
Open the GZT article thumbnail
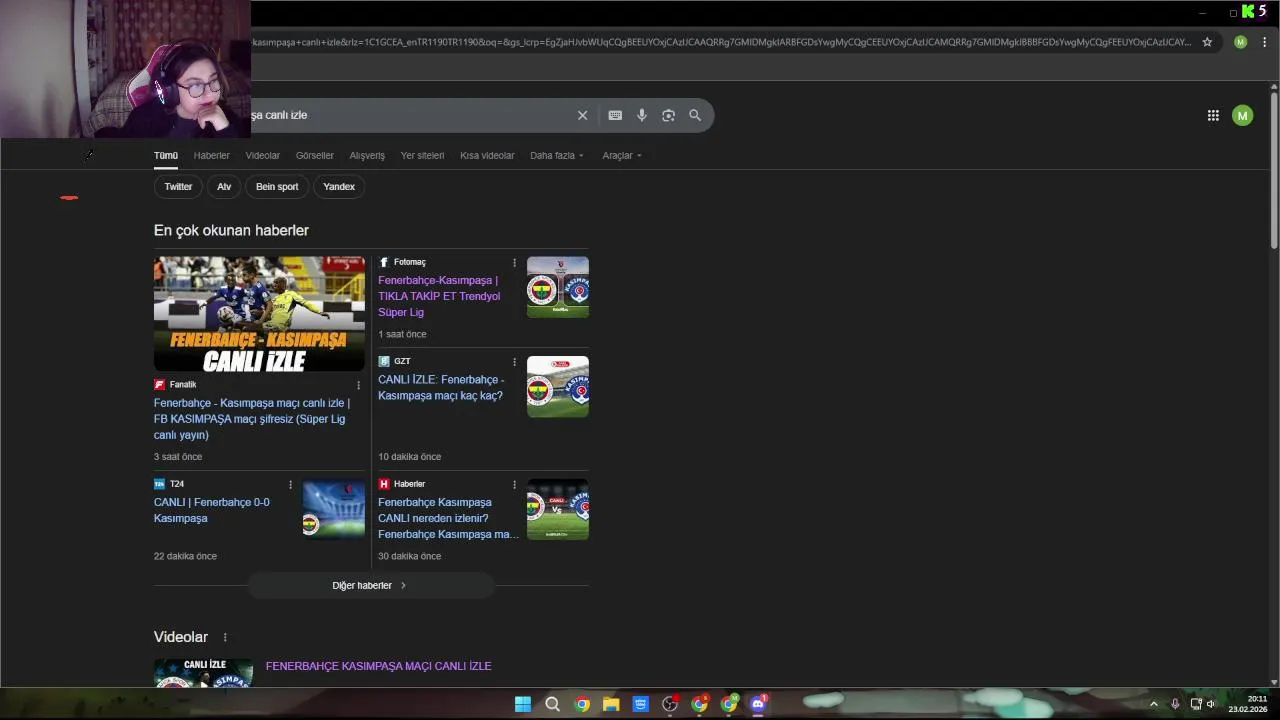click(558, 387)
